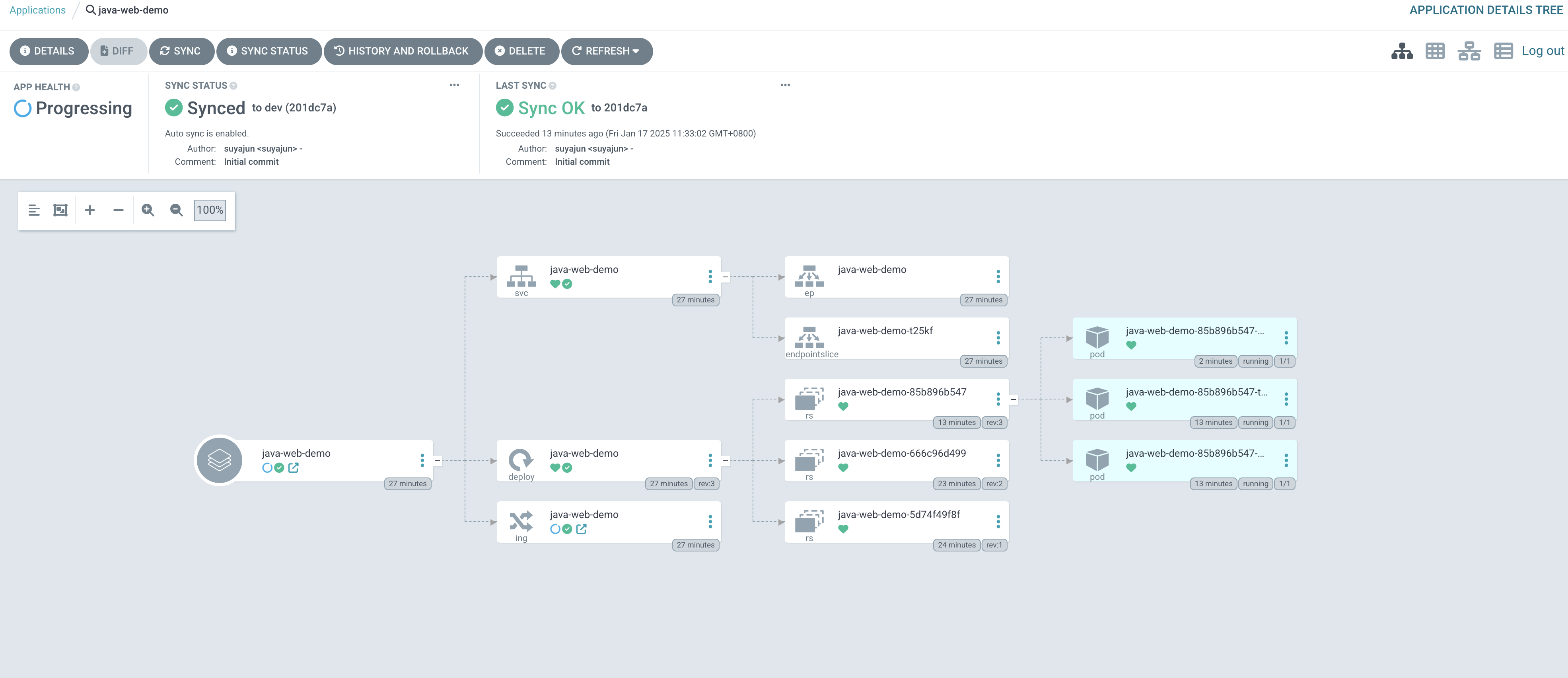Click HISTORY AND ROLLBACK button

tap(403, 51)
